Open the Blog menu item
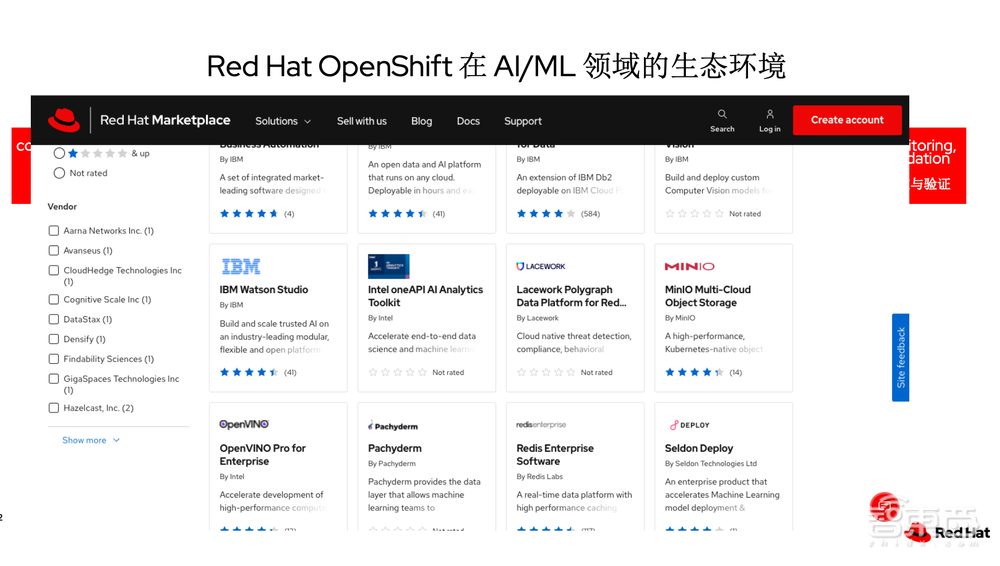The width and height of the screenshot is (1000, 566). (x=421, y=121)
